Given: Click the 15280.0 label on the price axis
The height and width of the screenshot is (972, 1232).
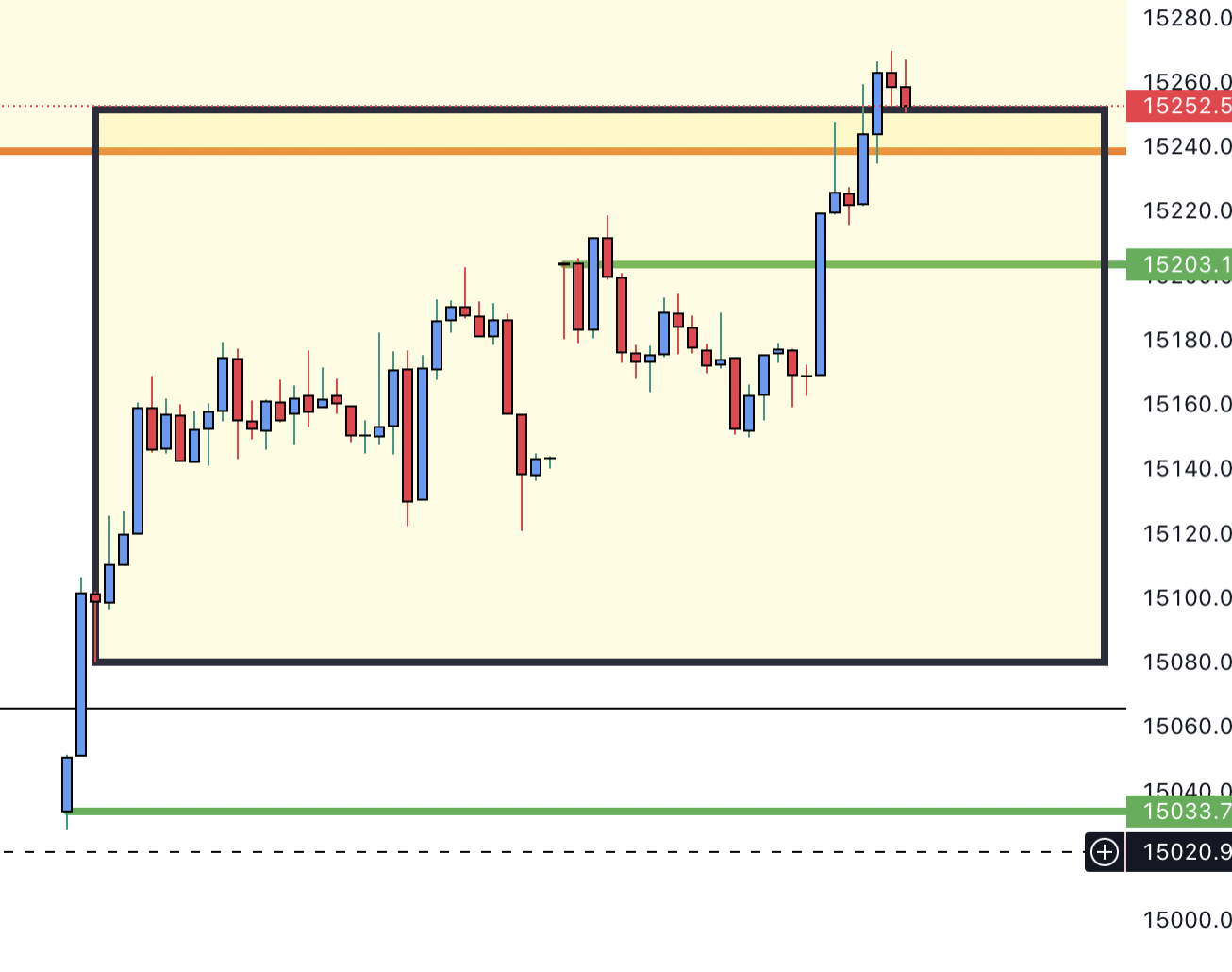Looking at the screenshot, I should 1186,18.
